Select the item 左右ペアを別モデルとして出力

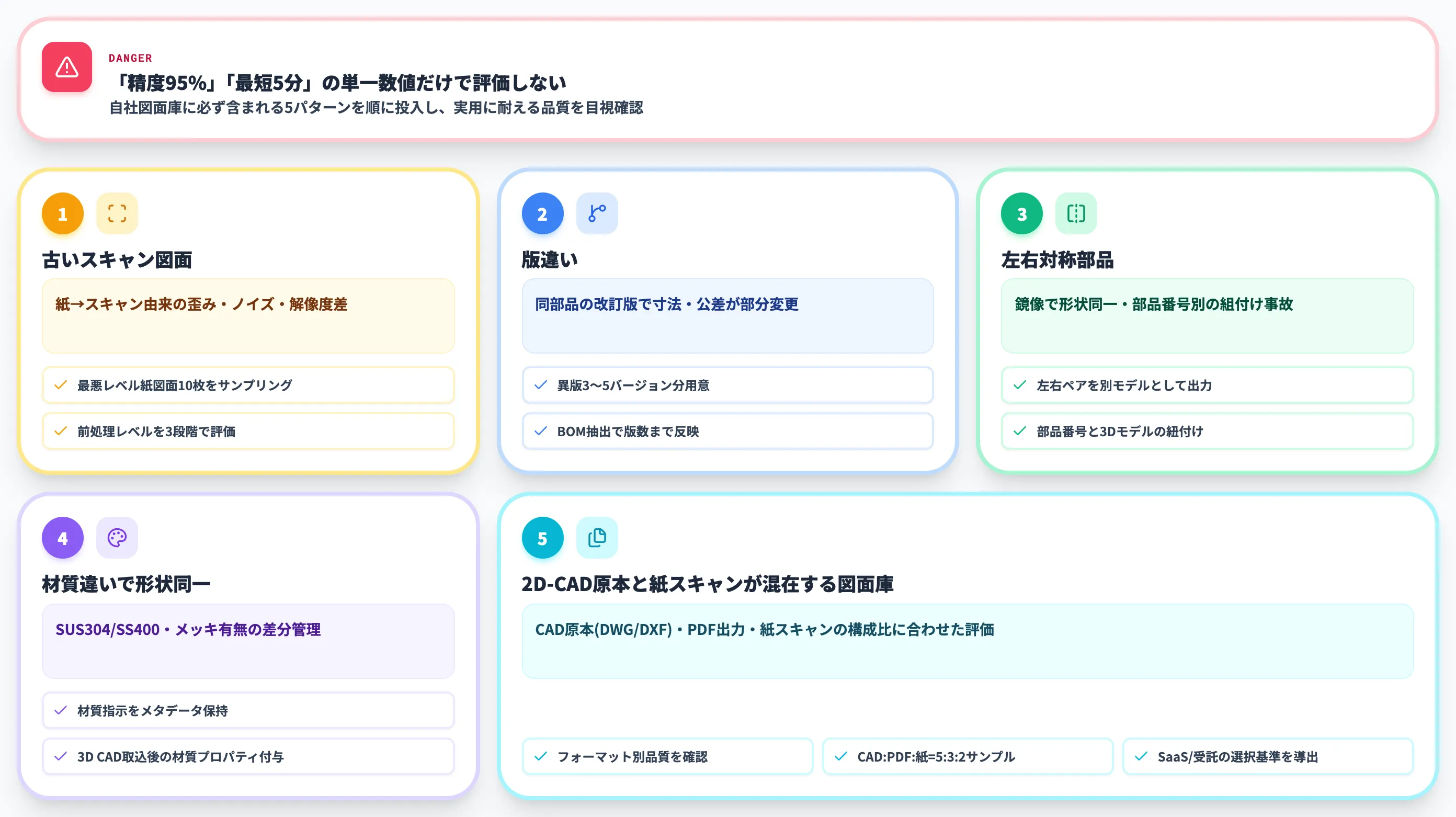(1207, 385)
